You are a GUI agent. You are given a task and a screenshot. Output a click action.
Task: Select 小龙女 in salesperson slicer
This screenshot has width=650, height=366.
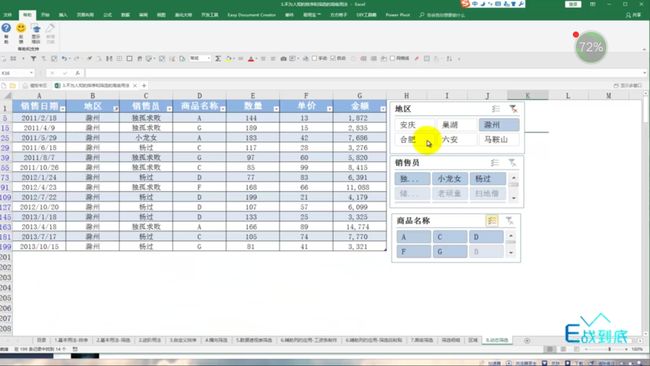pos(450,179)
